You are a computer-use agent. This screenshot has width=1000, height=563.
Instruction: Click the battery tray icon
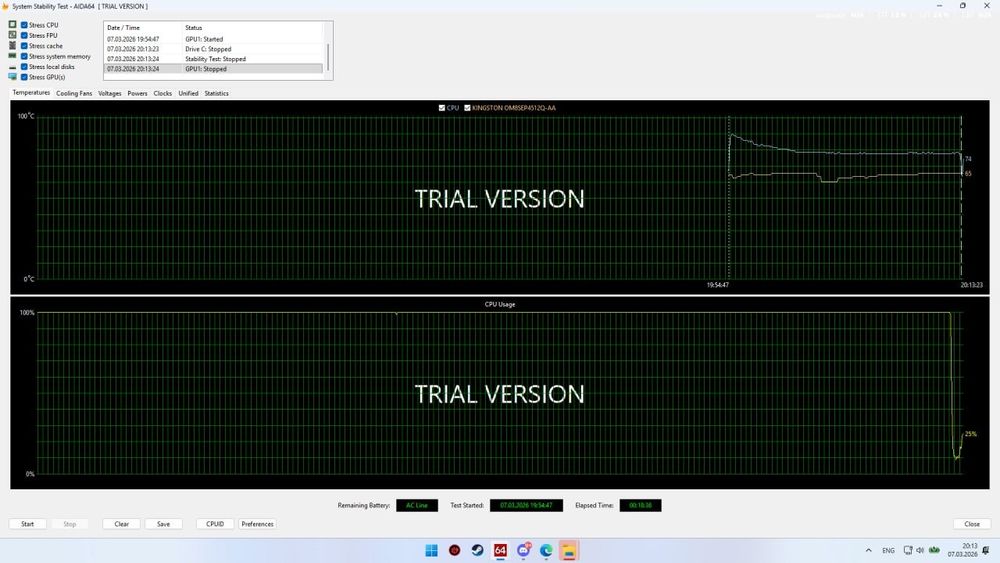pos(934,550)
